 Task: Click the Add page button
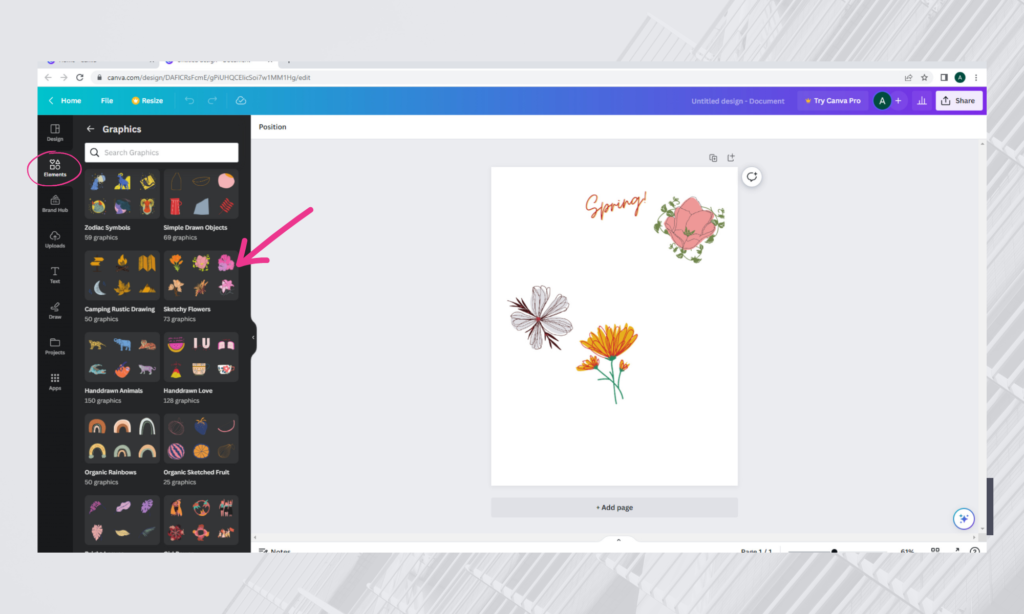point(614,508)
